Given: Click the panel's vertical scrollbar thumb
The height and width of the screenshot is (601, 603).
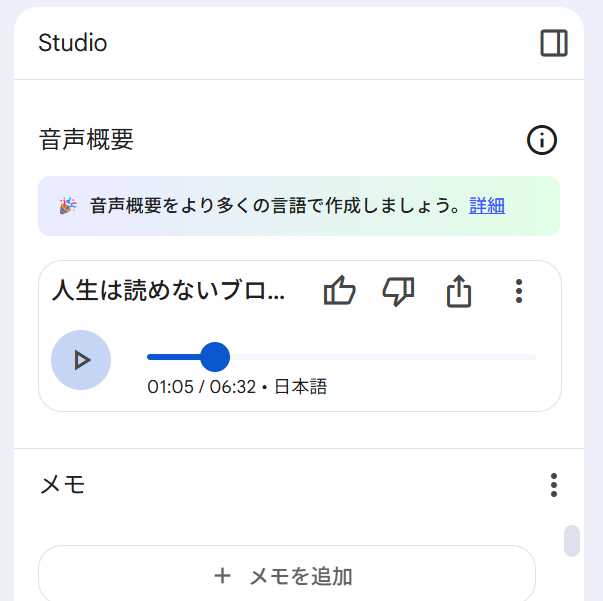Looking at the screenshot, I should 572,541.
